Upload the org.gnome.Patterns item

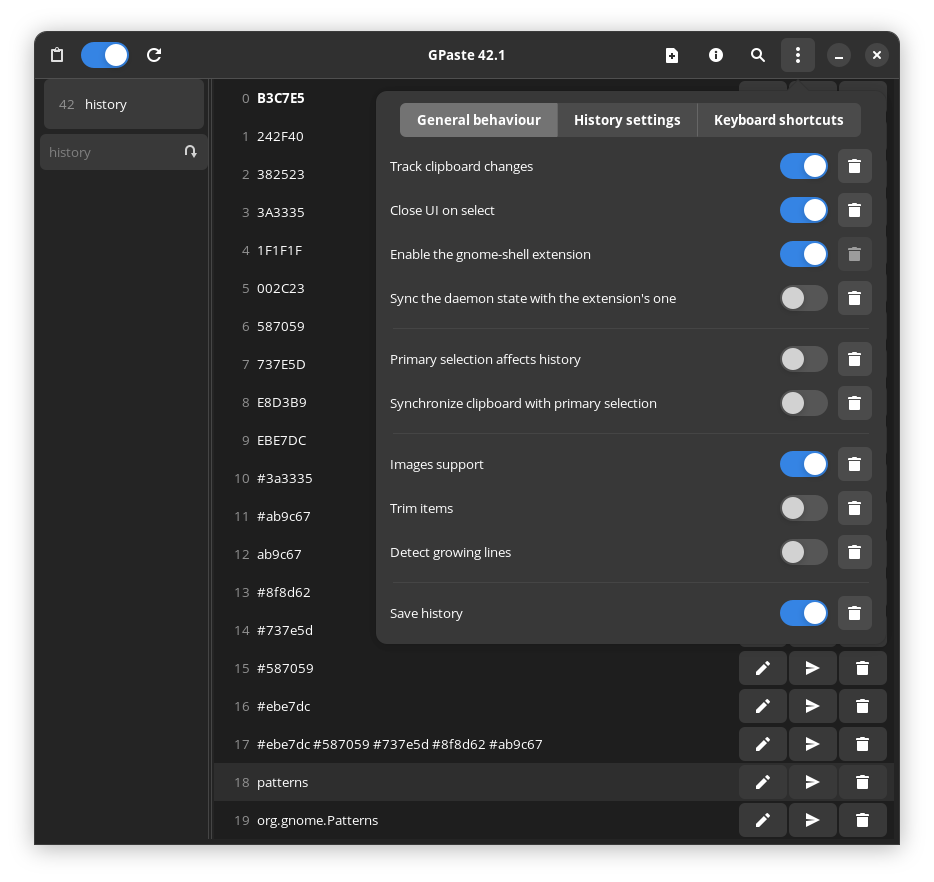812,821
